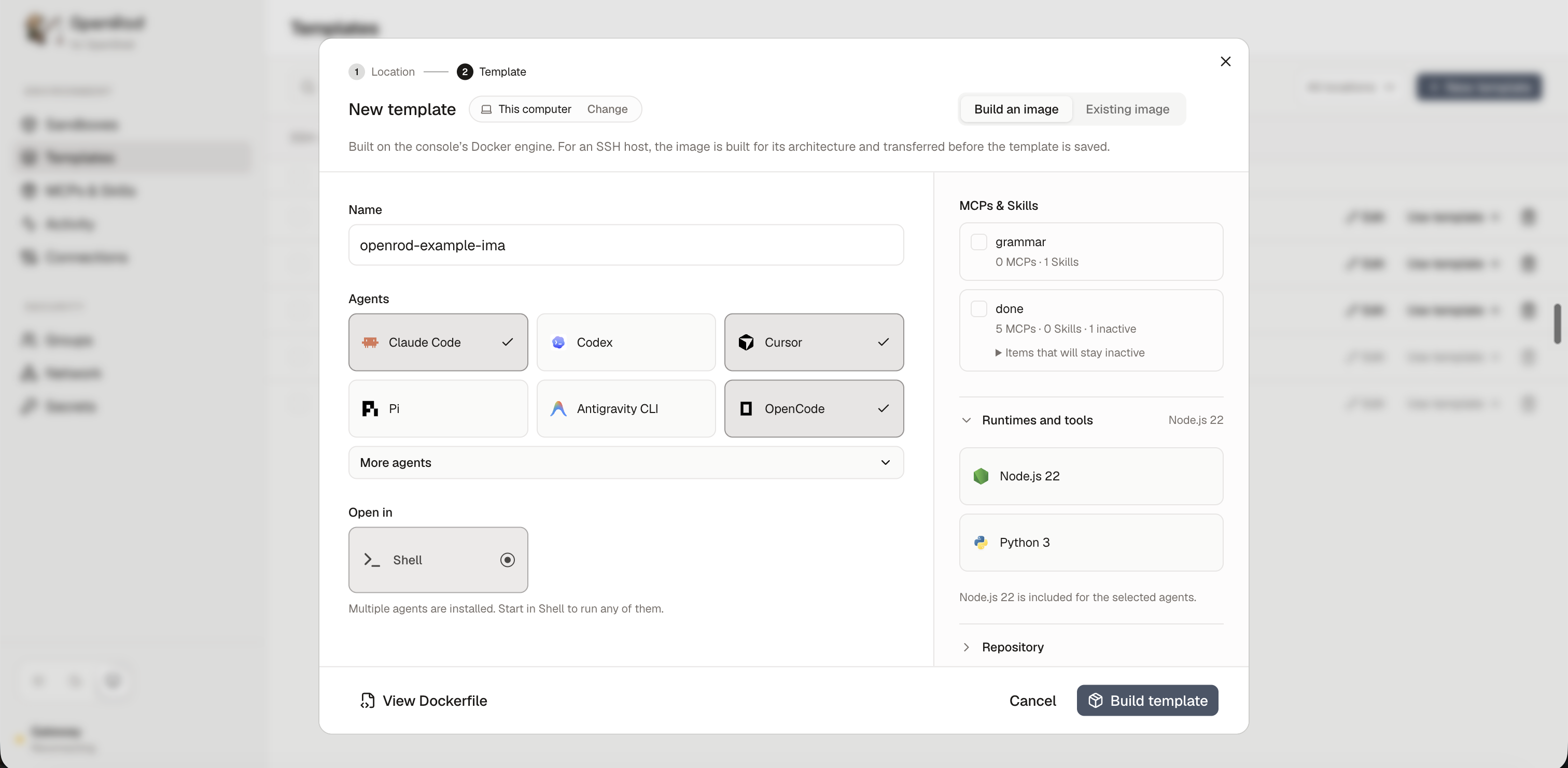Image resolution: width=1568 pixels, height=768 pixels.
Task: Select the Pi agent card
Action: coord(438,409)
